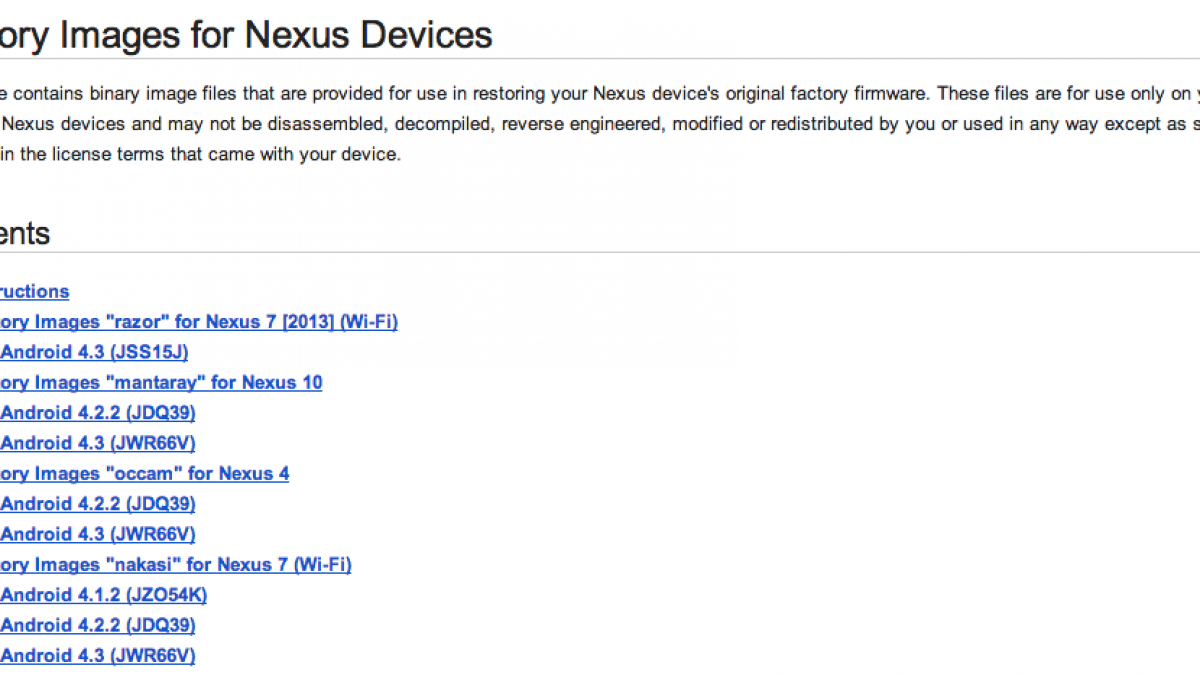The height and width of the screenshot is (675, 1200).
Task: Open Factory Images "occam" for Nexus 4 link
Action: point(145,474)
